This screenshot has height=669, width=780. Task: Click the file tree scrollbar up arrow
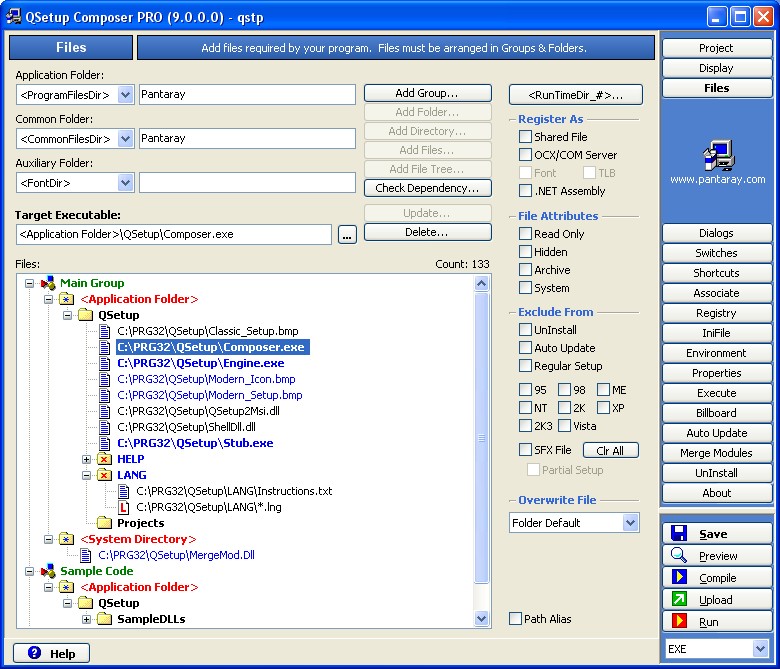pos(482,284)
